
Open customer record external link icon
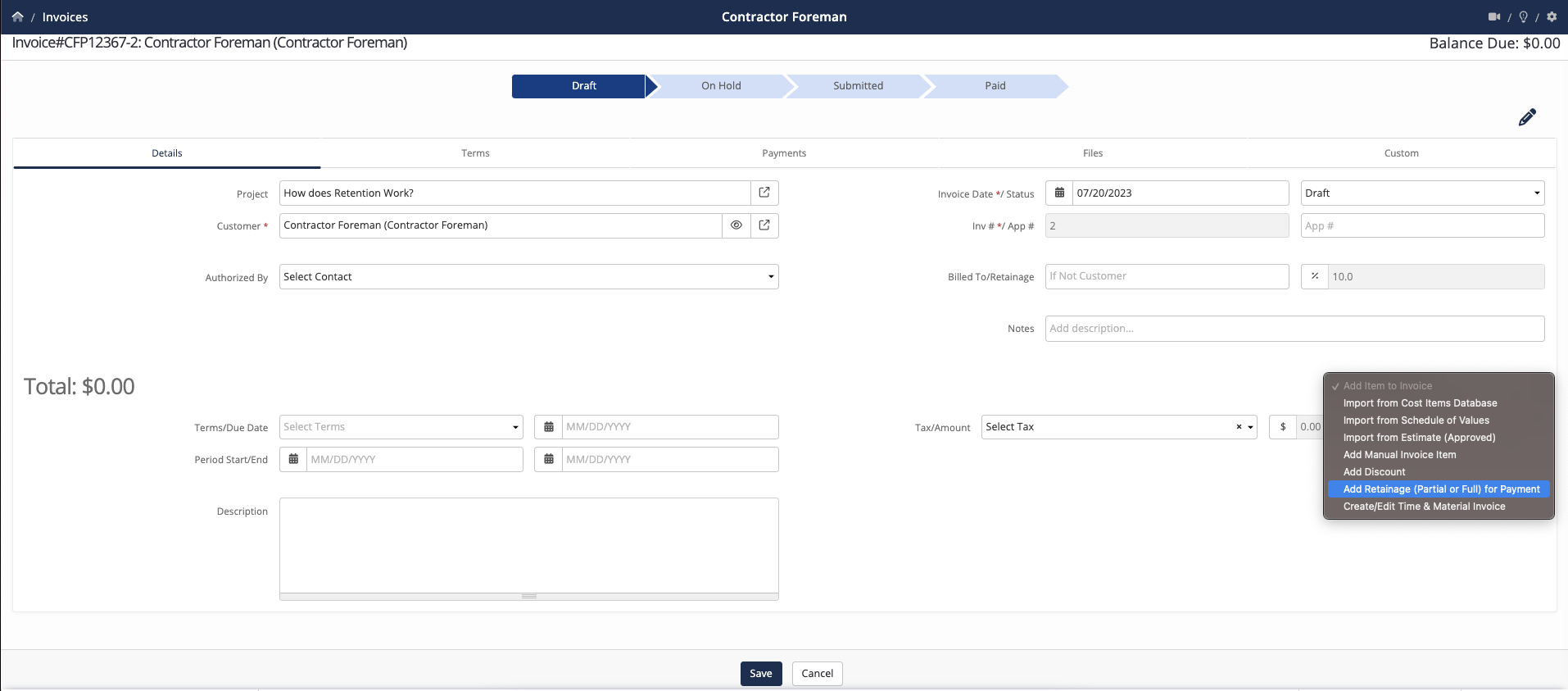tap(764, 225)
